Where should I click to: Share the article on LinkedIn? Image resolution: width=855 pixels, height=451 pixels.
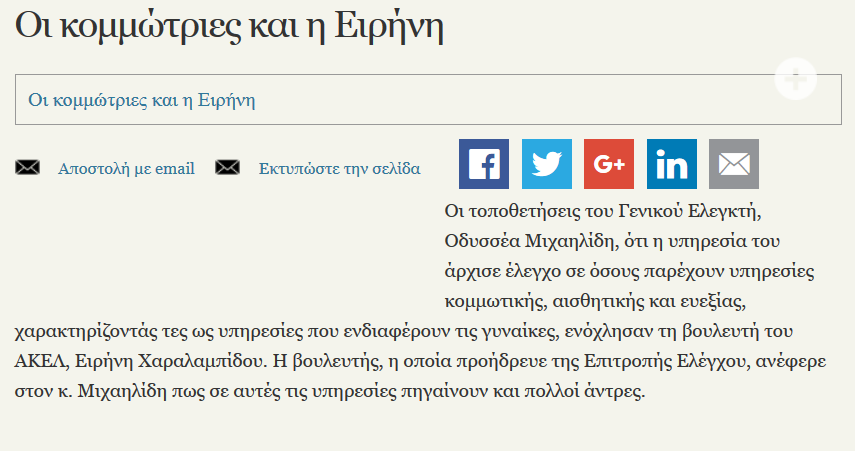pyautogui.click(x=672, y=164)
